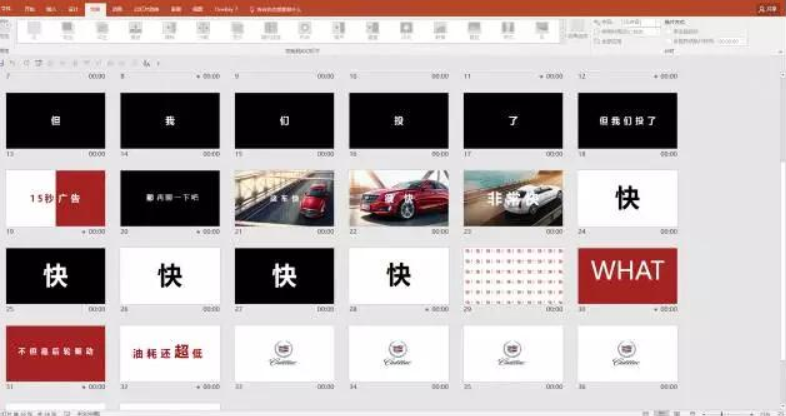Open the Review tab

pos(176,9)
